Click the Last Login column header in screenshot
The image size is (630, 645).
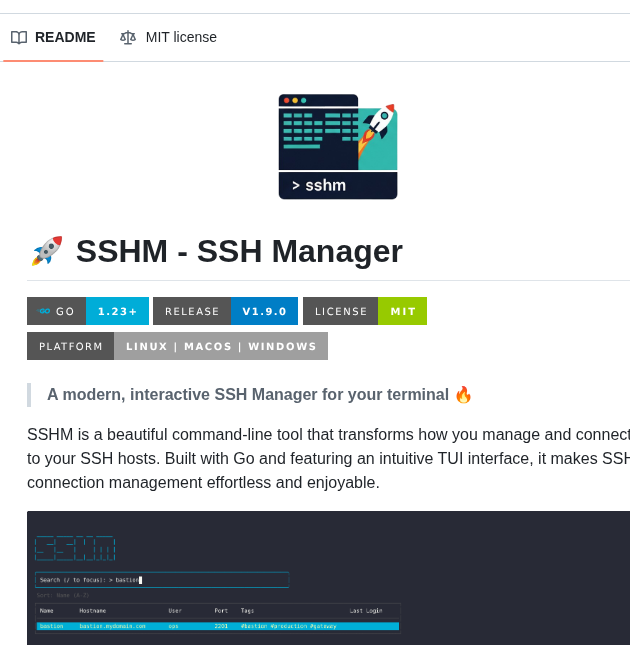pos(366,610)
